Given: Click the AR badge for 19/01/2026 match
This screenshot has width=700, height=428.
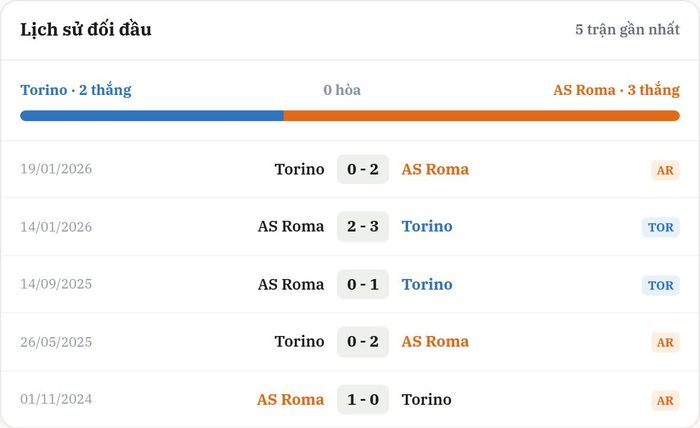Looking at the screenshot, I should point(665,170).
